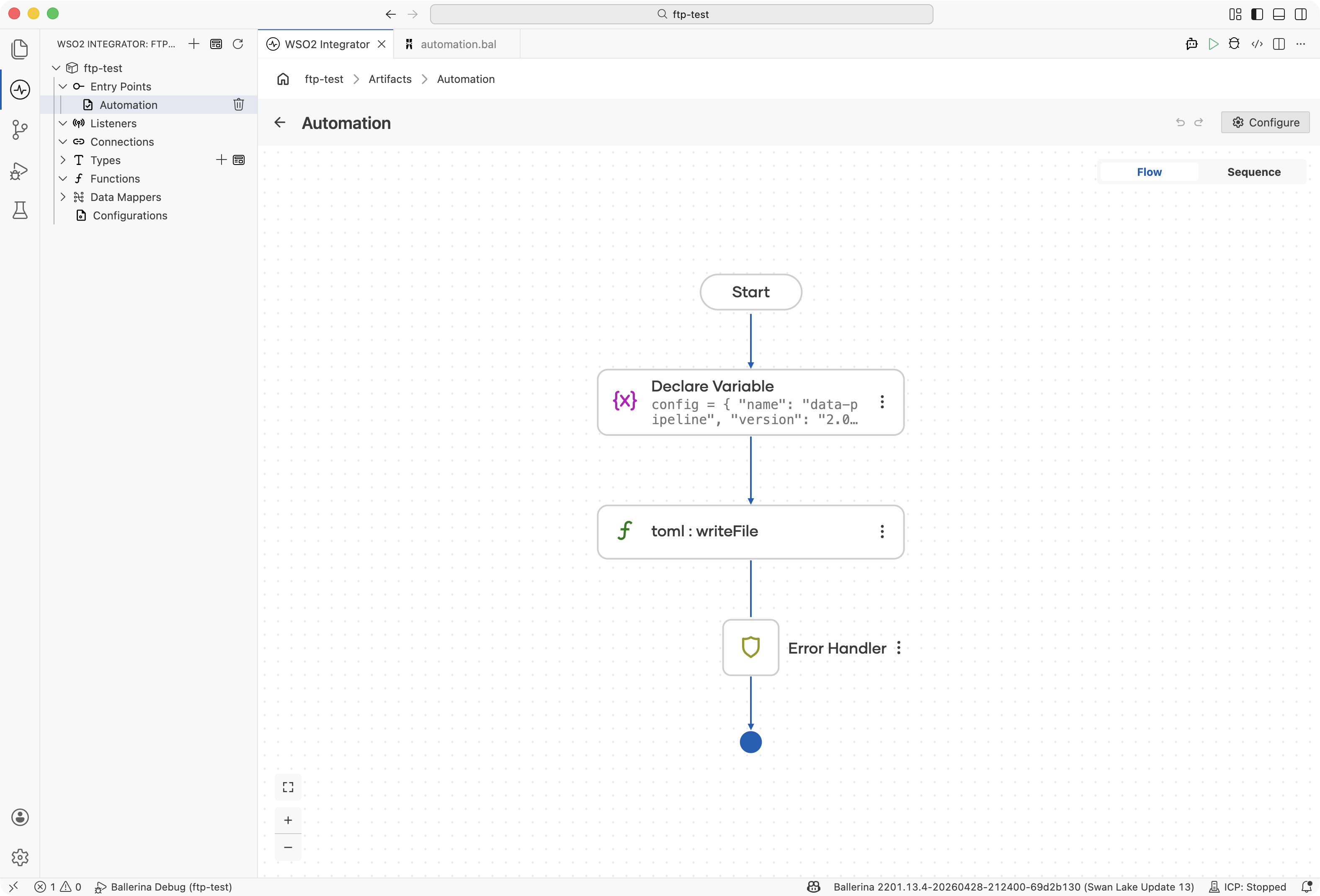The height and width of the screenshot is (896, 1320).
Task: Split the editor with the split icon
Action: [1279, 44]
